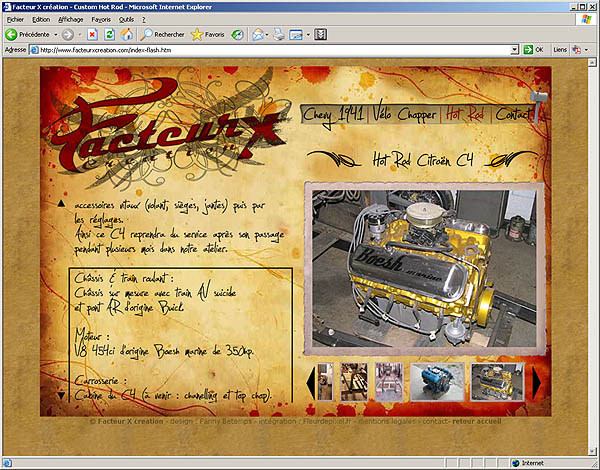Viewport: 600px width, 470px height.
Task: Open the Vélo Chopper site tab
Action: pyautogui.click(x=404, y=114)
